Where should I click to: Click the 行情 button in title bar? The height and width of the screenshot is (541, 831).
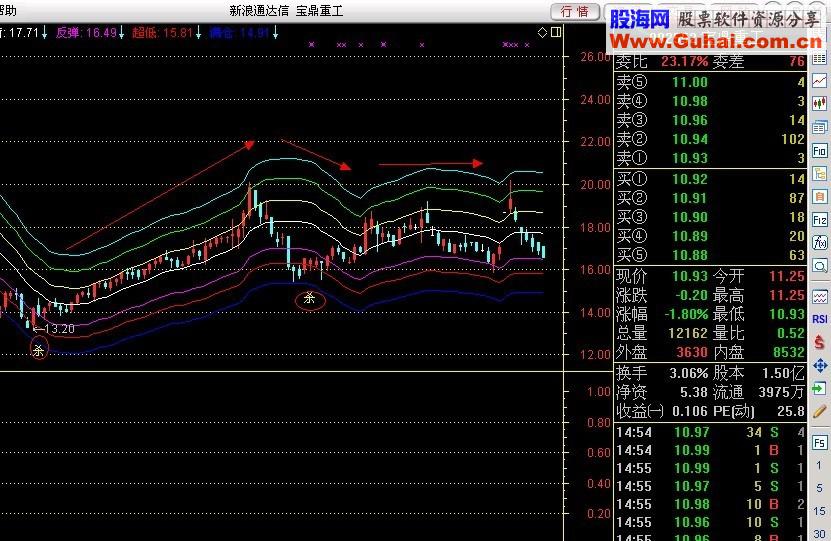click(575, 12)
